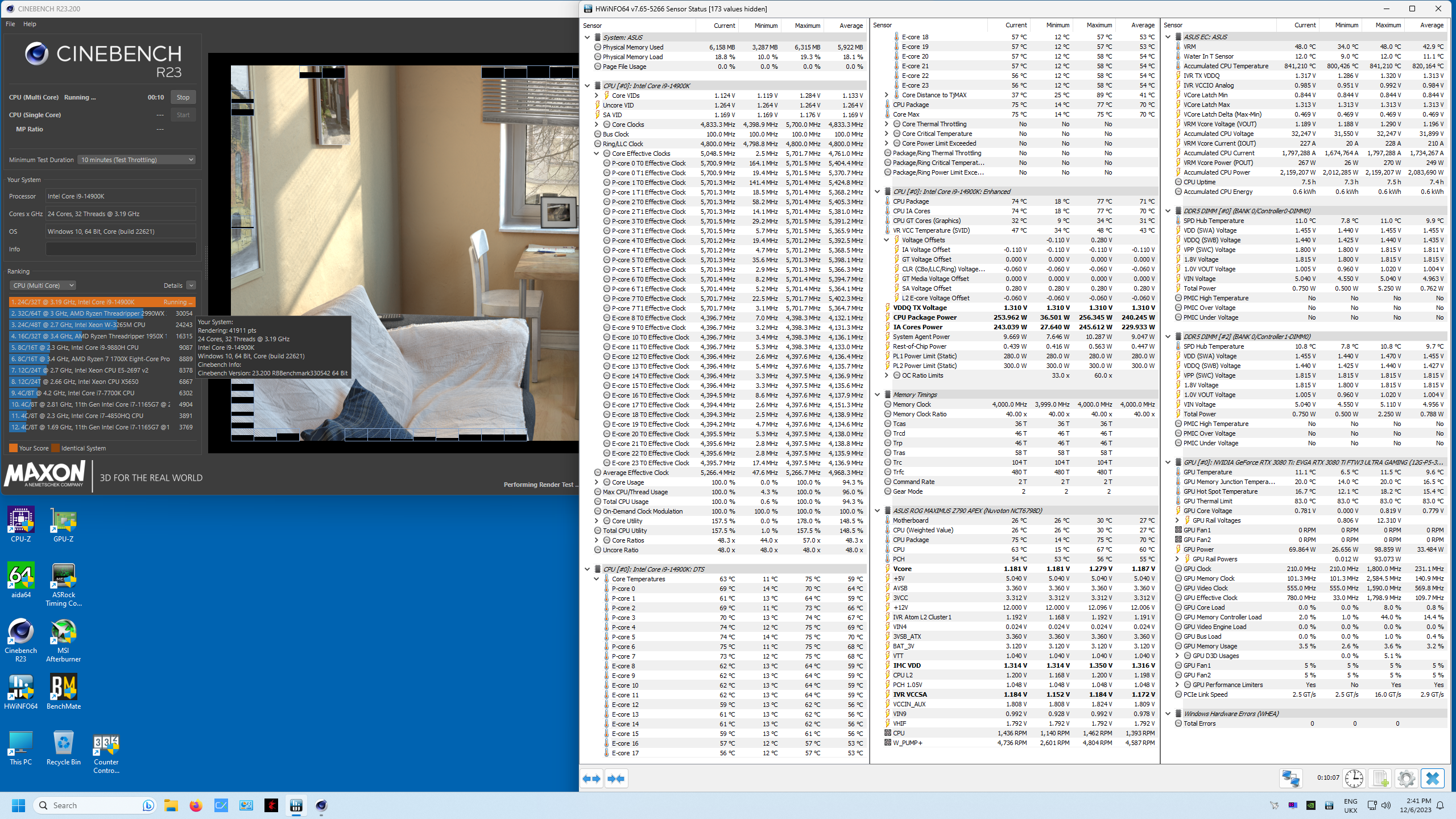Click the clock icon to reset min/max values
This screenshot has height=819, width=1456.
click(x=1354, y=778)
